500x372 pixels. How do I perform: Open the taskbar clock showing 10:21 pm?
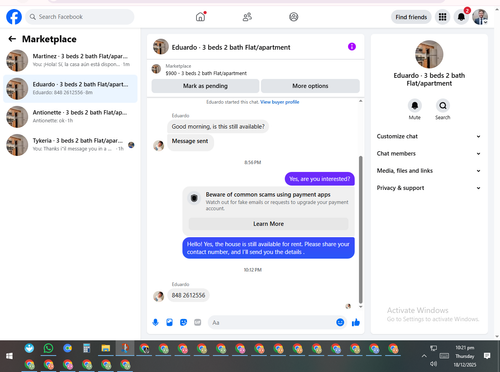point(465,356)
